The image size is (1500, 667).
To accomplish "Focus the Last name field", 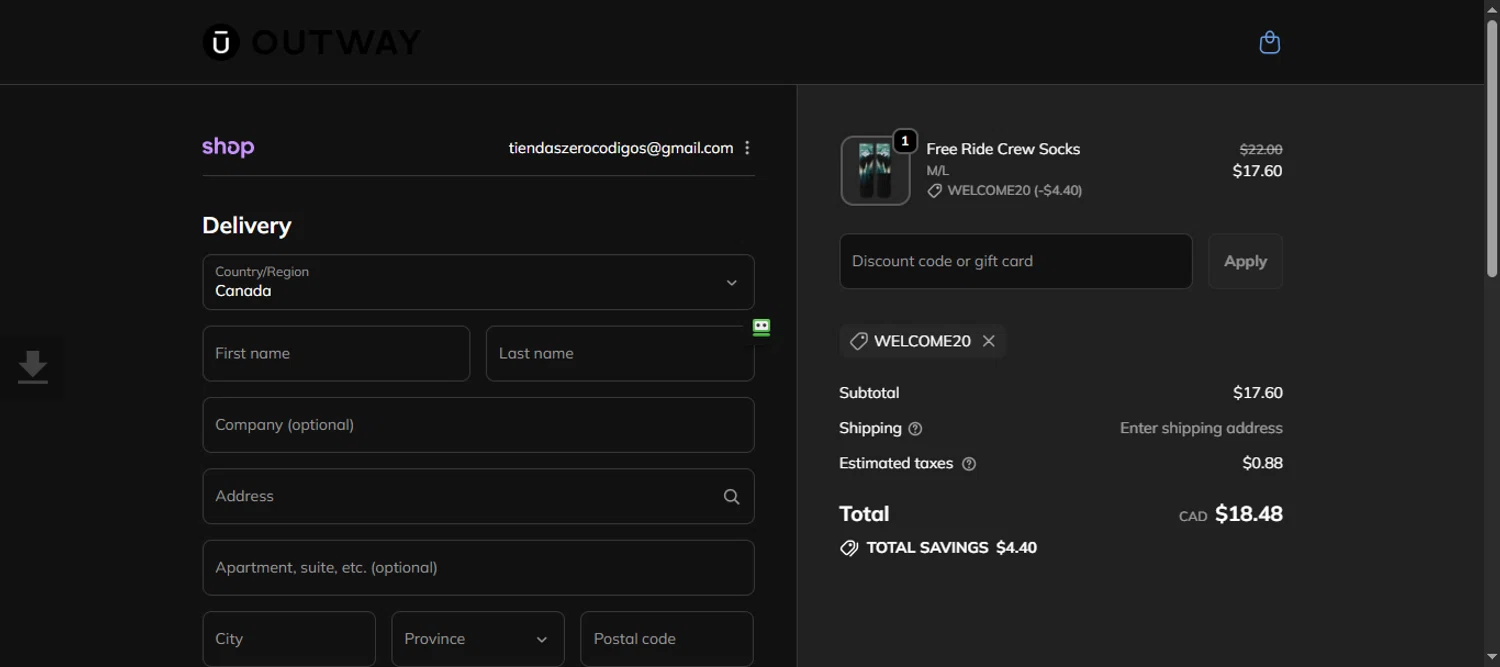I will pos(620,353).
